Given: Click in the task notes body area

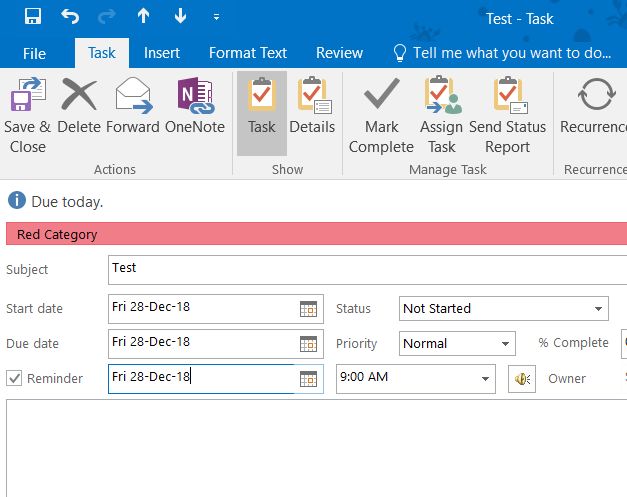Looking at the screenshot, I should pos(316,448).
